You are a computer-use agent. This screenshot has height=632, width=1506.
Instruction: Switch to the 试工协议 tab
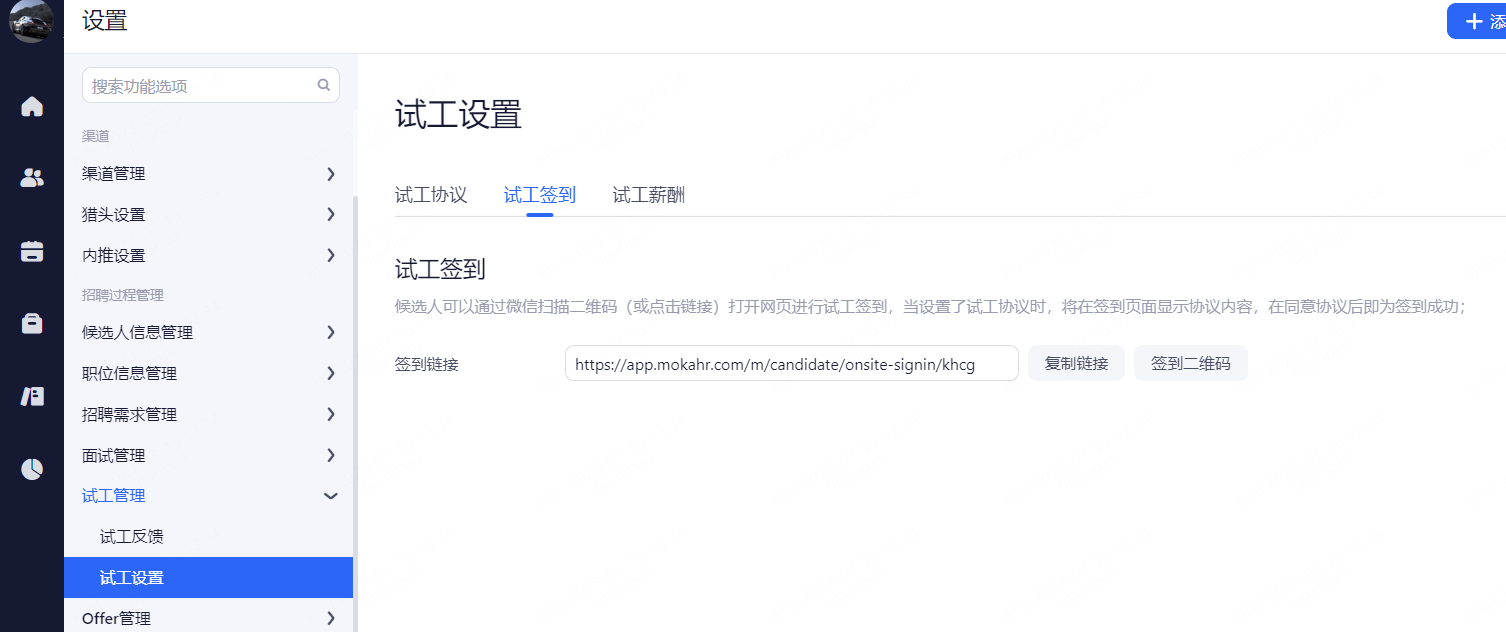431,195
